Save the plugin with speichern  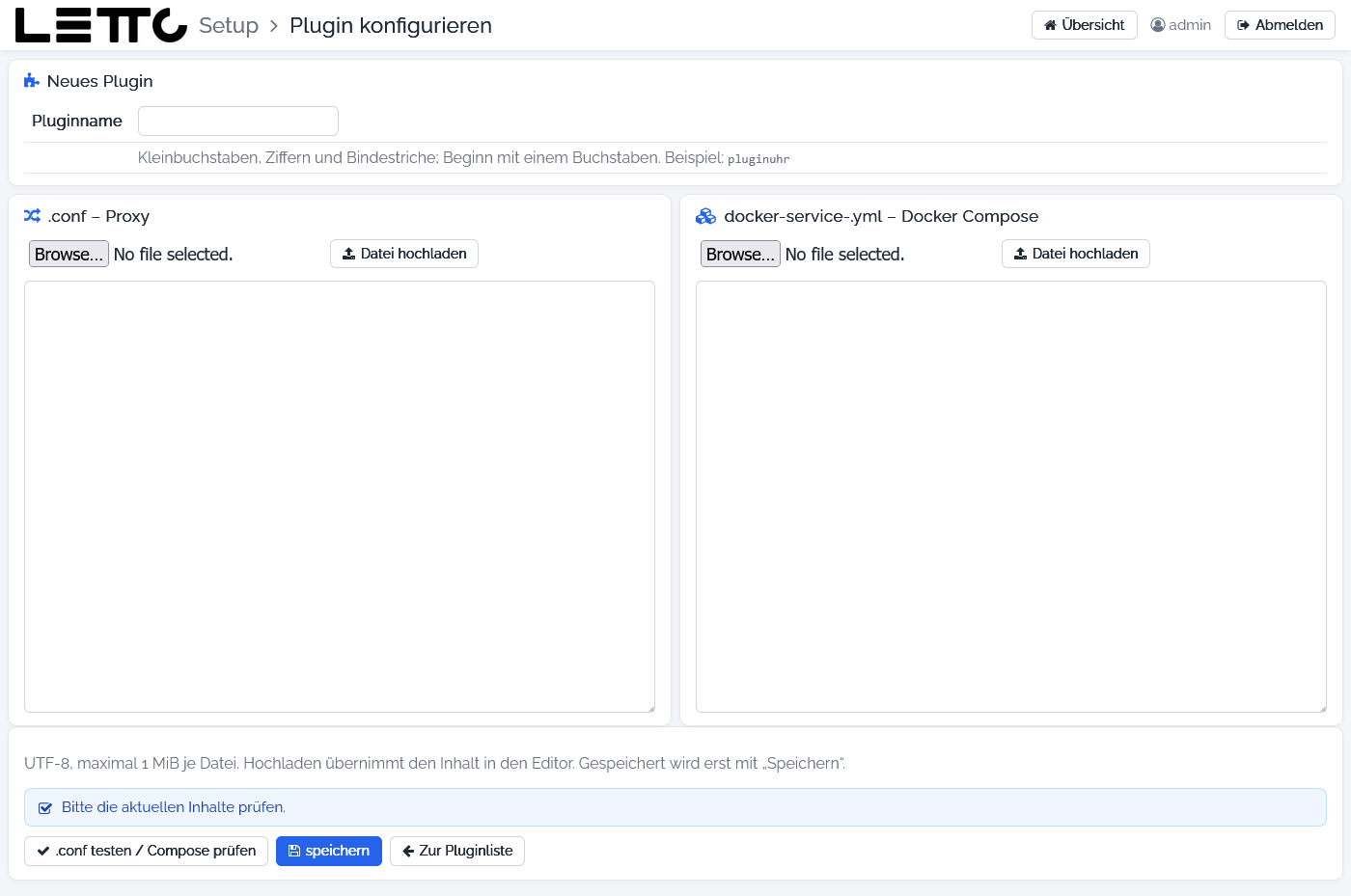(x=329, y=851)
